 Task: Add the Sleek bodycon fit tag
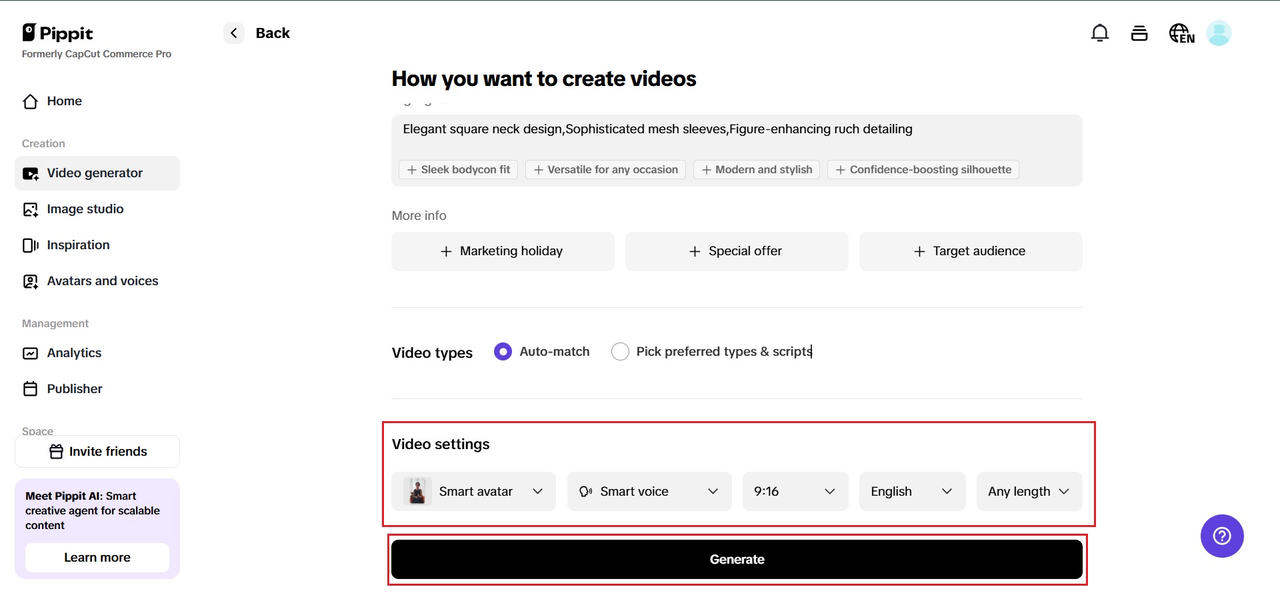pos(458,170)
